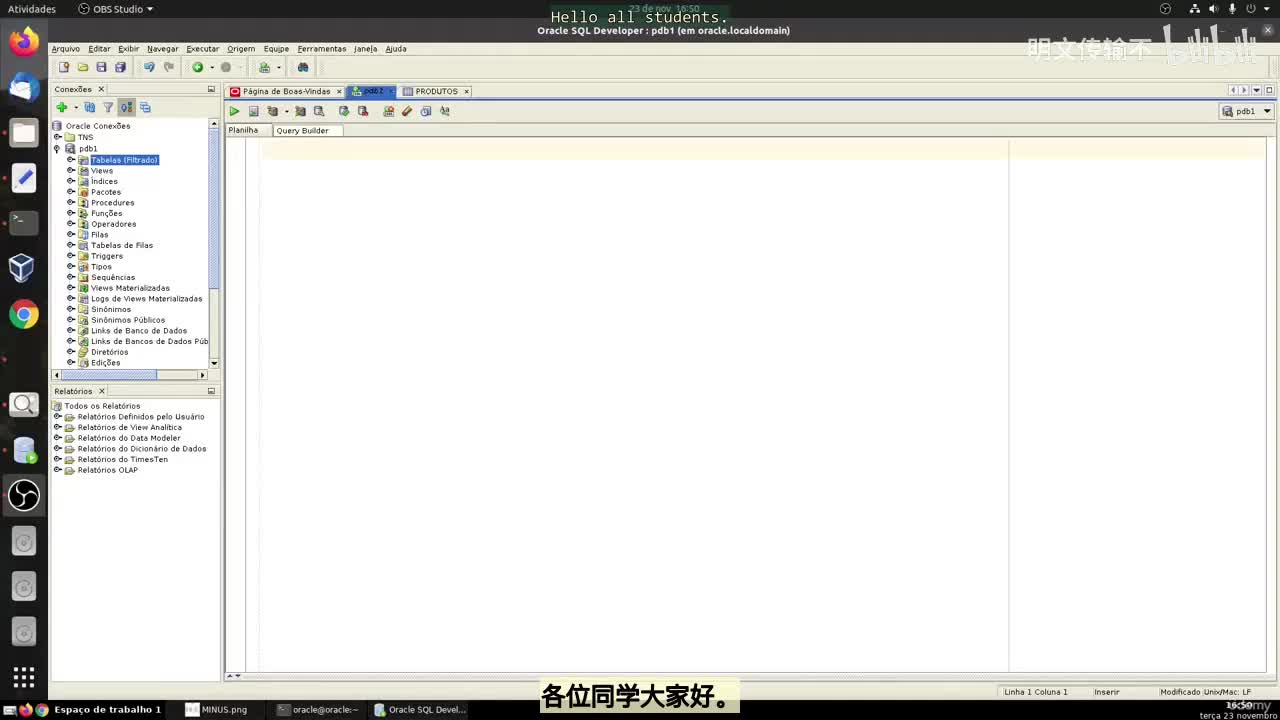Expand the Procedures tree node
This screenshot has width=1280, height=720.
pos(71,203)
